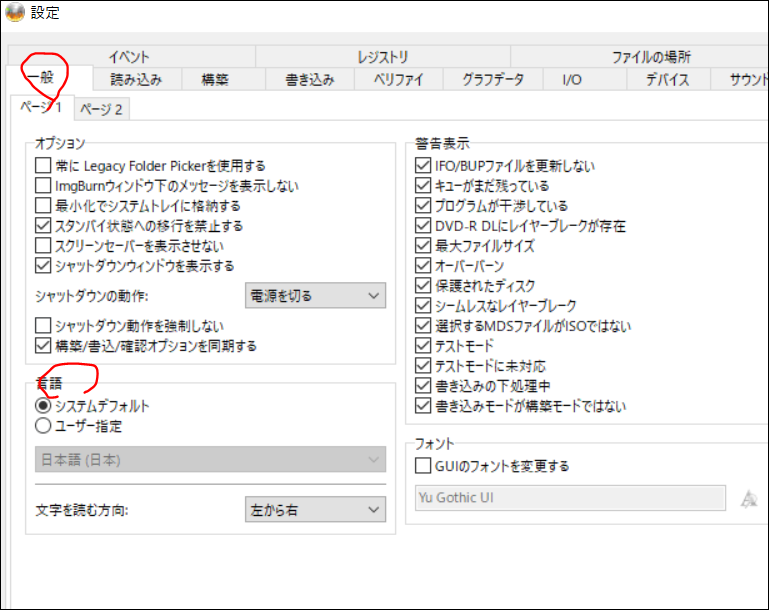The image size is (769, 610).
Task: Select the システムデフォルト language radio button
Action: point(43,406)
